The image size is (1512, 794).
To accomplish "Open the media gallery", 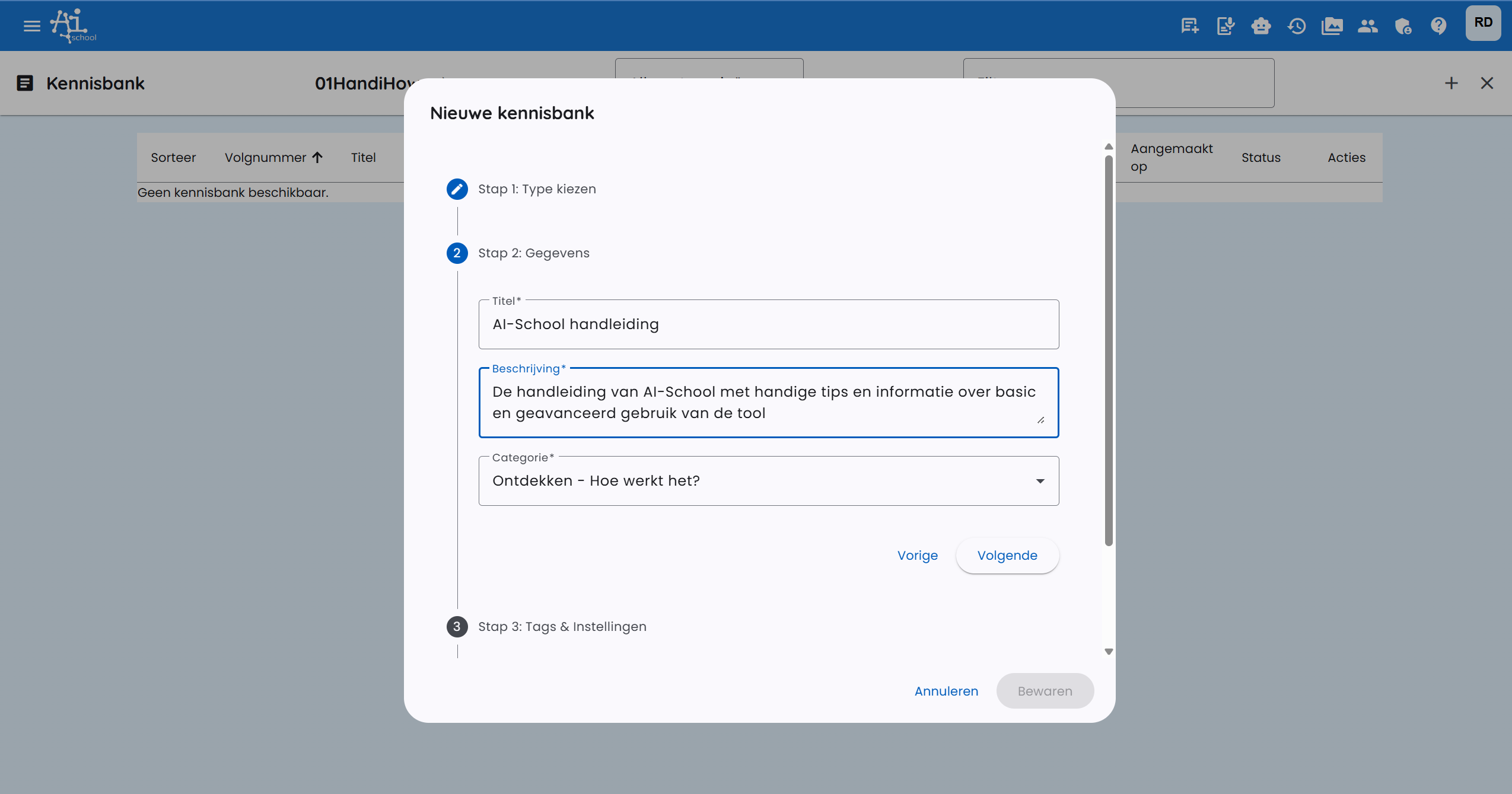I will 1332,25.
